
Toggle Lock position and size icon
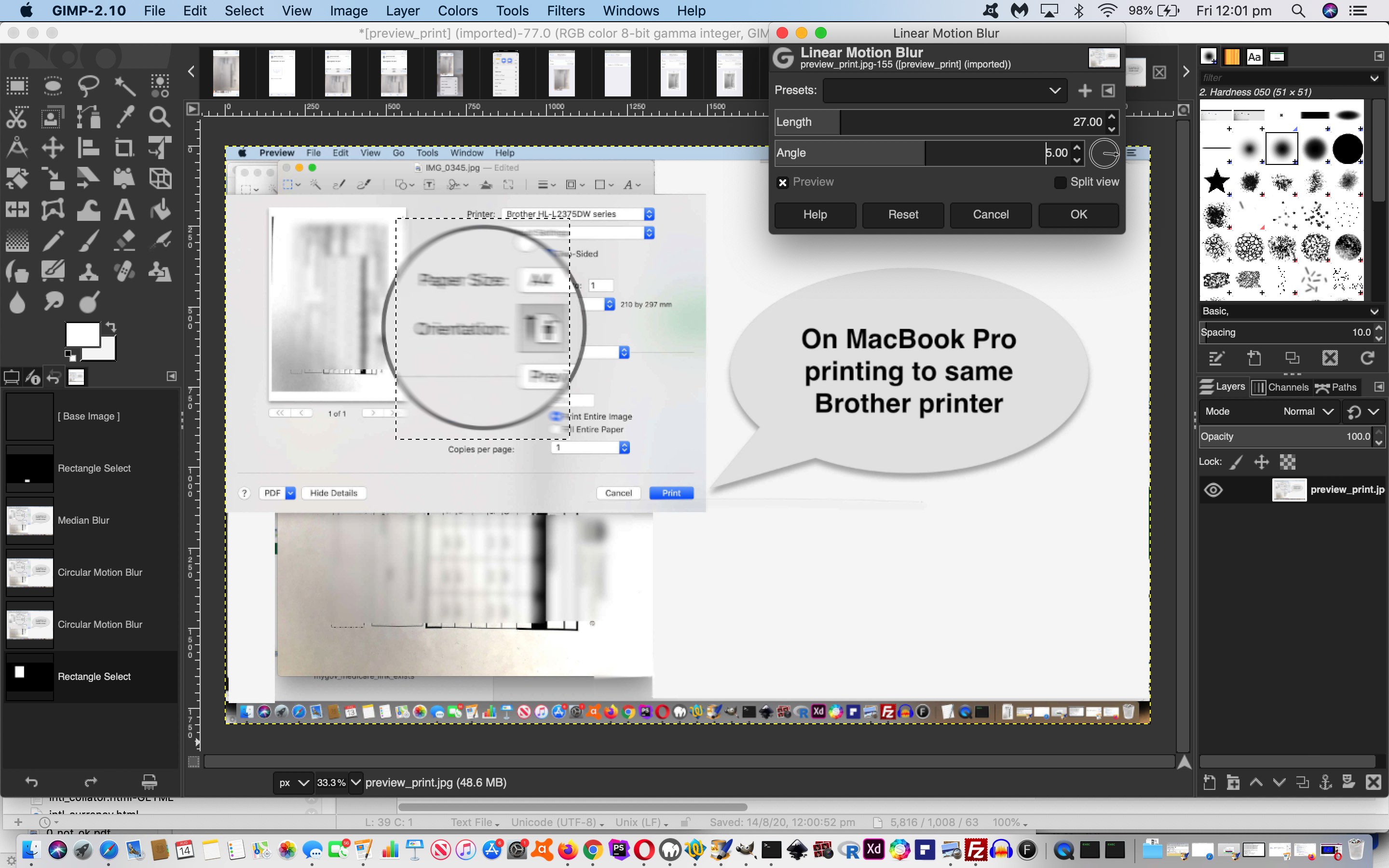[1261, 461]
